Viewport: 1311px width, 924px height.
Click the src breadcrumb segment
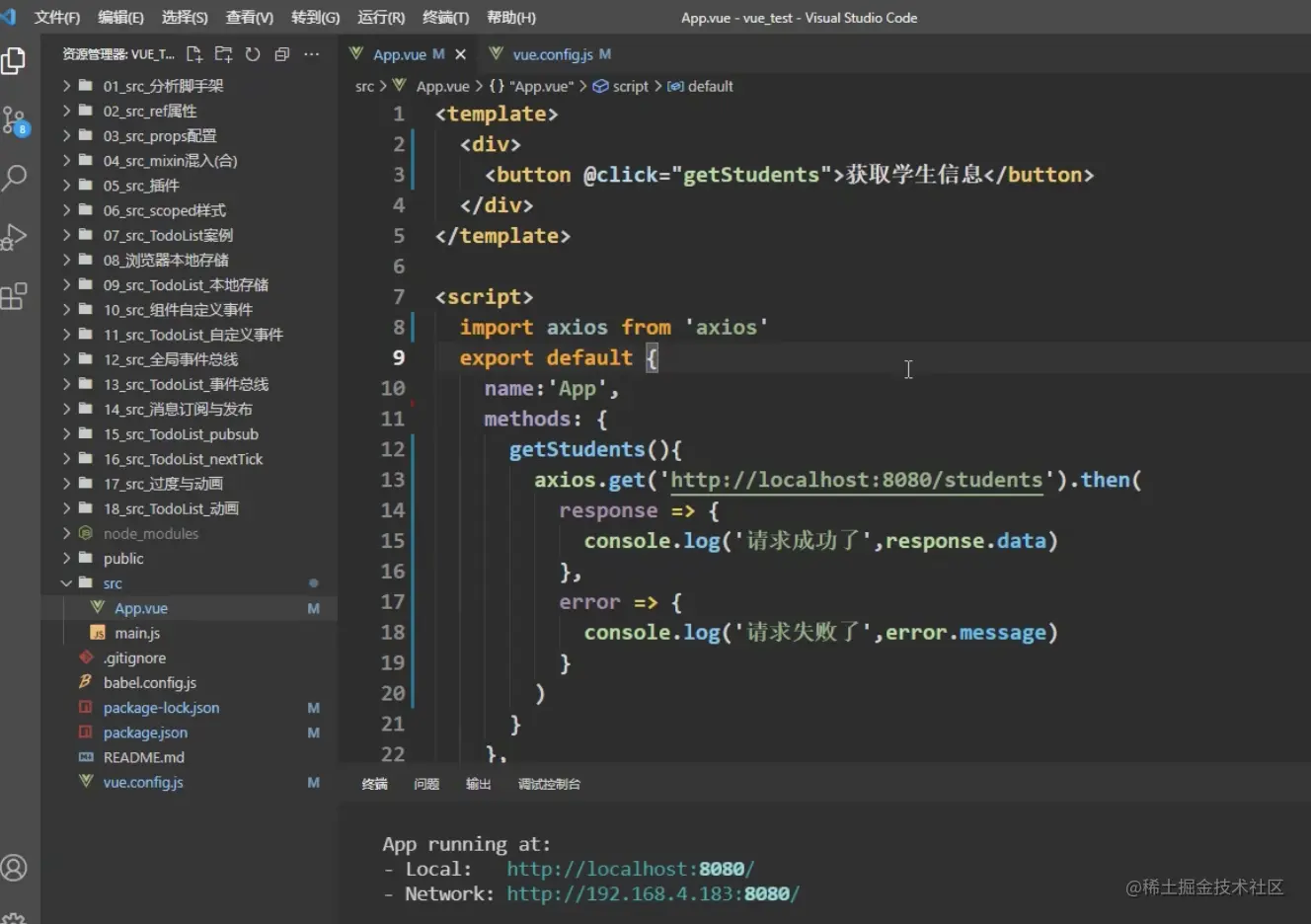tap(364, 86)
